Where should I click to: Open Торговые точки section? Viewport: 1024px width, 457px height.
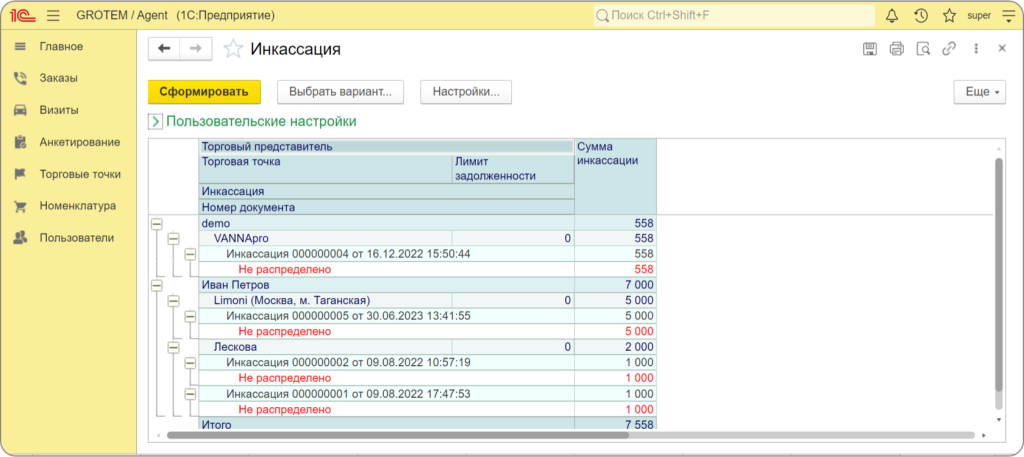click(x=80, y=174)
